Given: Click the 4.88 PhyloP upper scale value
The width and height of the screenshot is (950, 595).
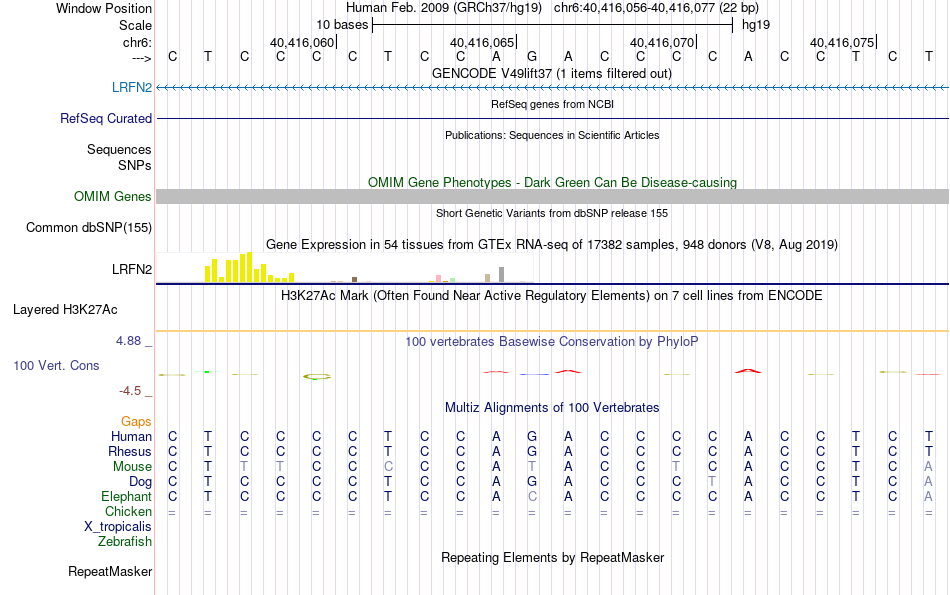Looking at the screenshot, I should click(x=128, y=341).
